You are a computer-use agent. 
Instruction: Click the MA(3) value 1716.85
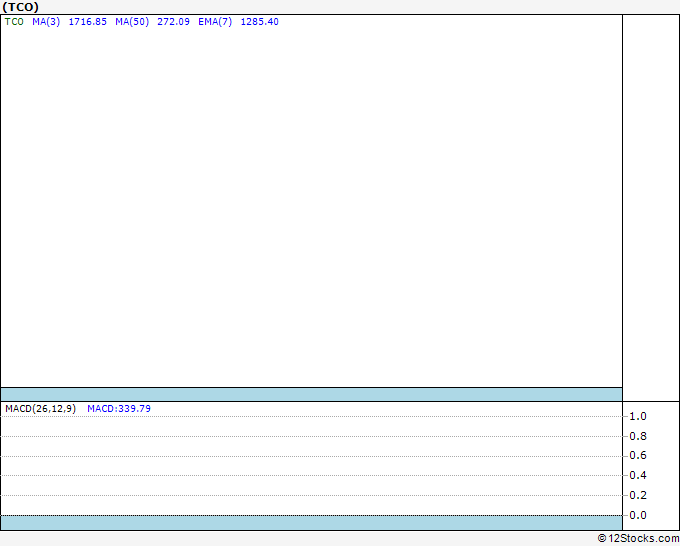click(x=88, y=22)
